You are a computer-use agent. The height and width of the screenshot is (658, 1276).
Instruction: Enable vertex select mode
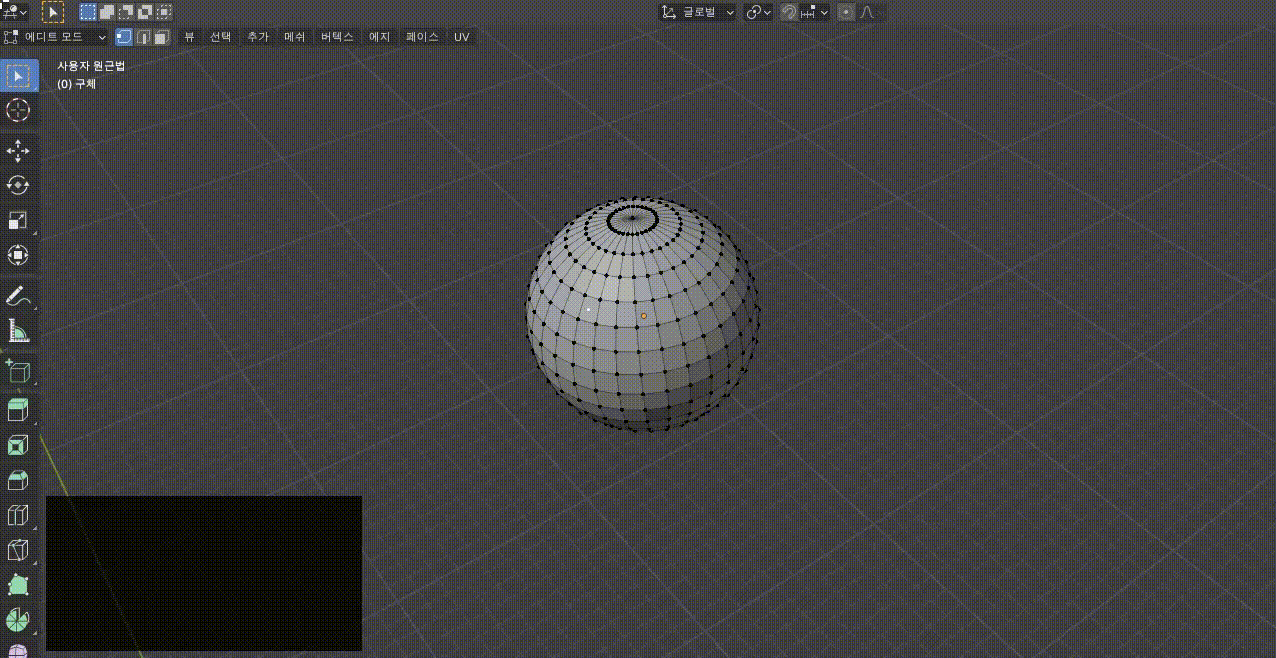[124, 37]
